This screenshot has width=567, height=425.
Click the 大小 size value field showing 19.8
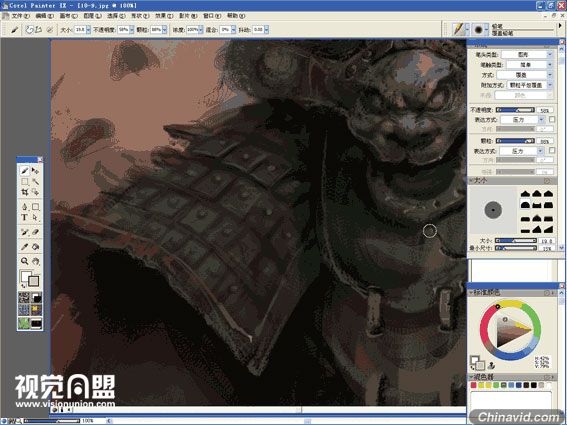coord(546,241)
